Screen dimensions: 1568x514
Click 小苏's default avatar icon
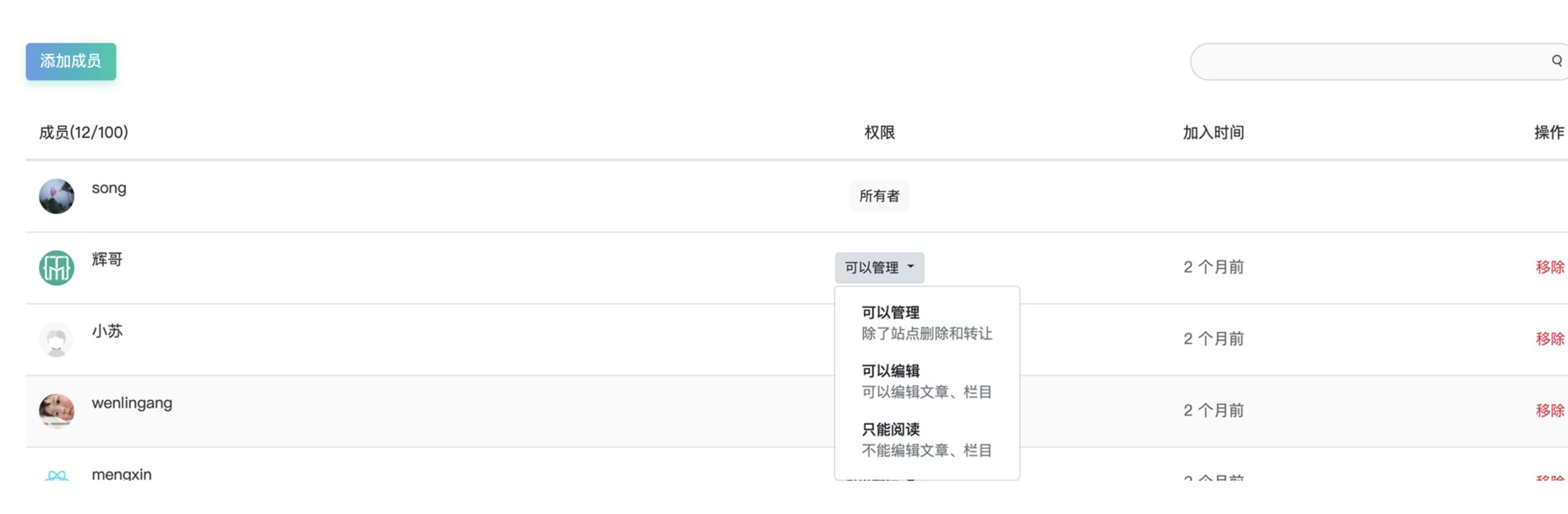(x=57, y=340)
